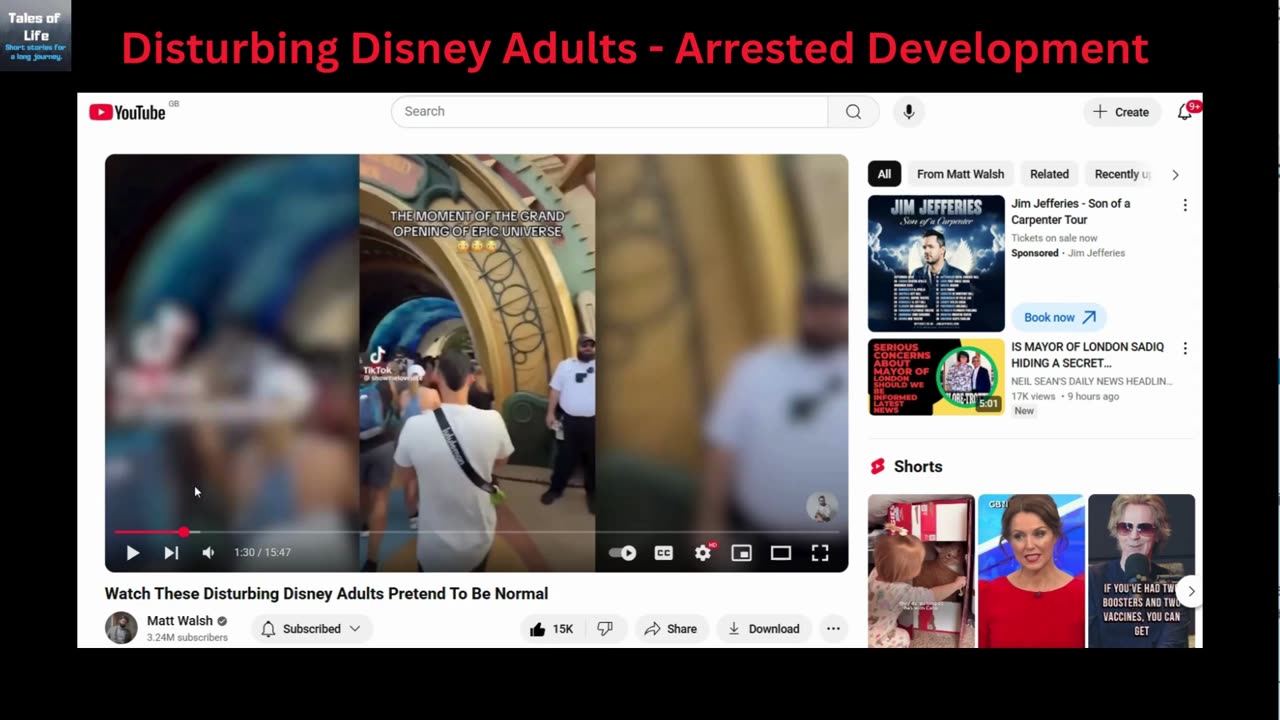Focus the YouTube search field
The image size is (1280, 720).
tap(609, 112)
